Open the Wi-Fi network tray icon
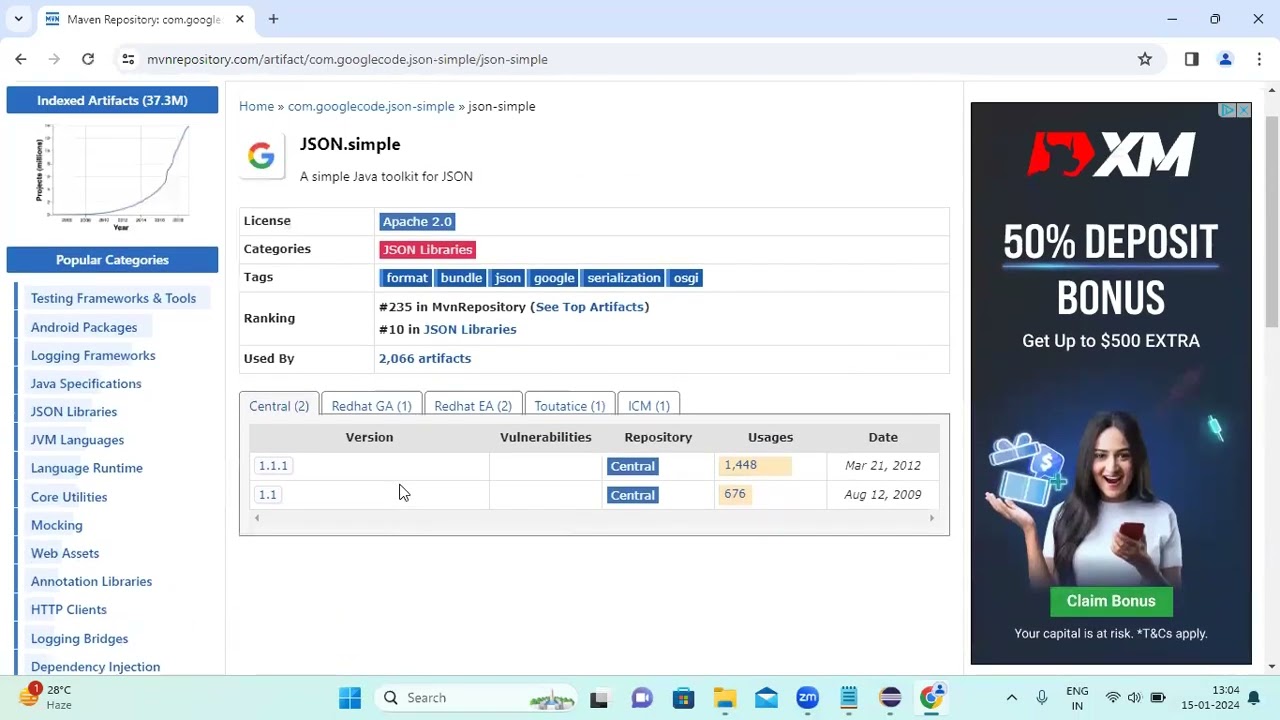1280x720 pixels. pyautogui.click(x=1112, y=698)
